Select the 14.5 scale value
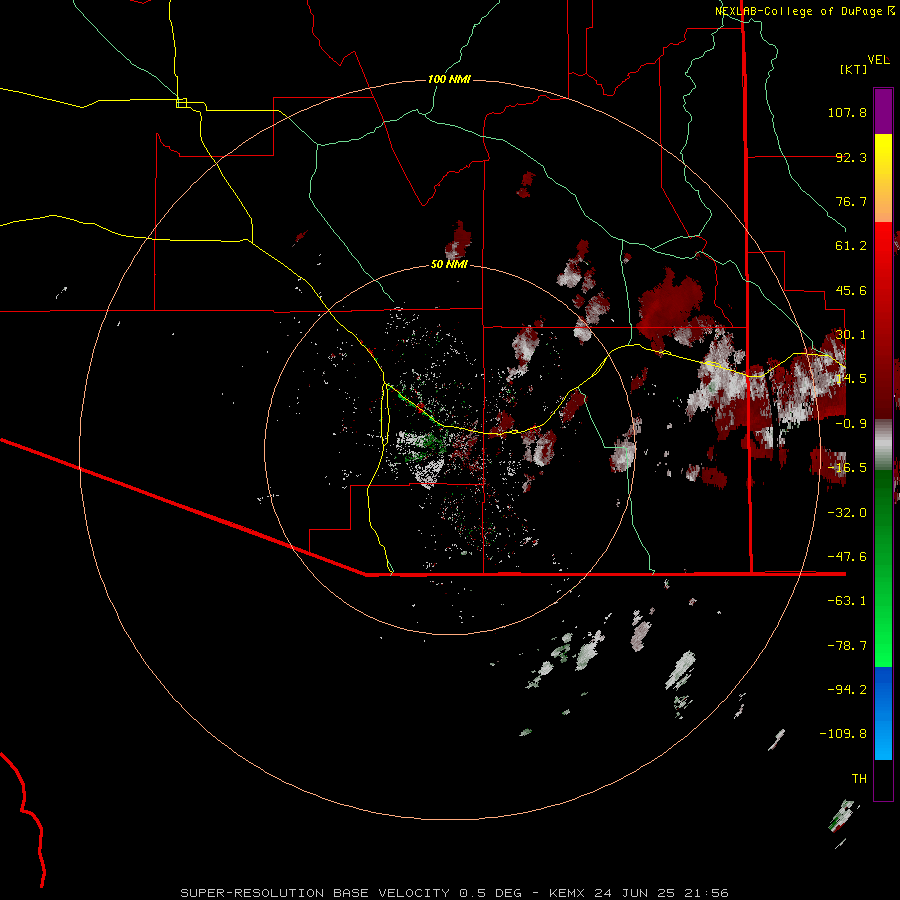The width and height of the screenshot is (900, 900). point(851,379)
